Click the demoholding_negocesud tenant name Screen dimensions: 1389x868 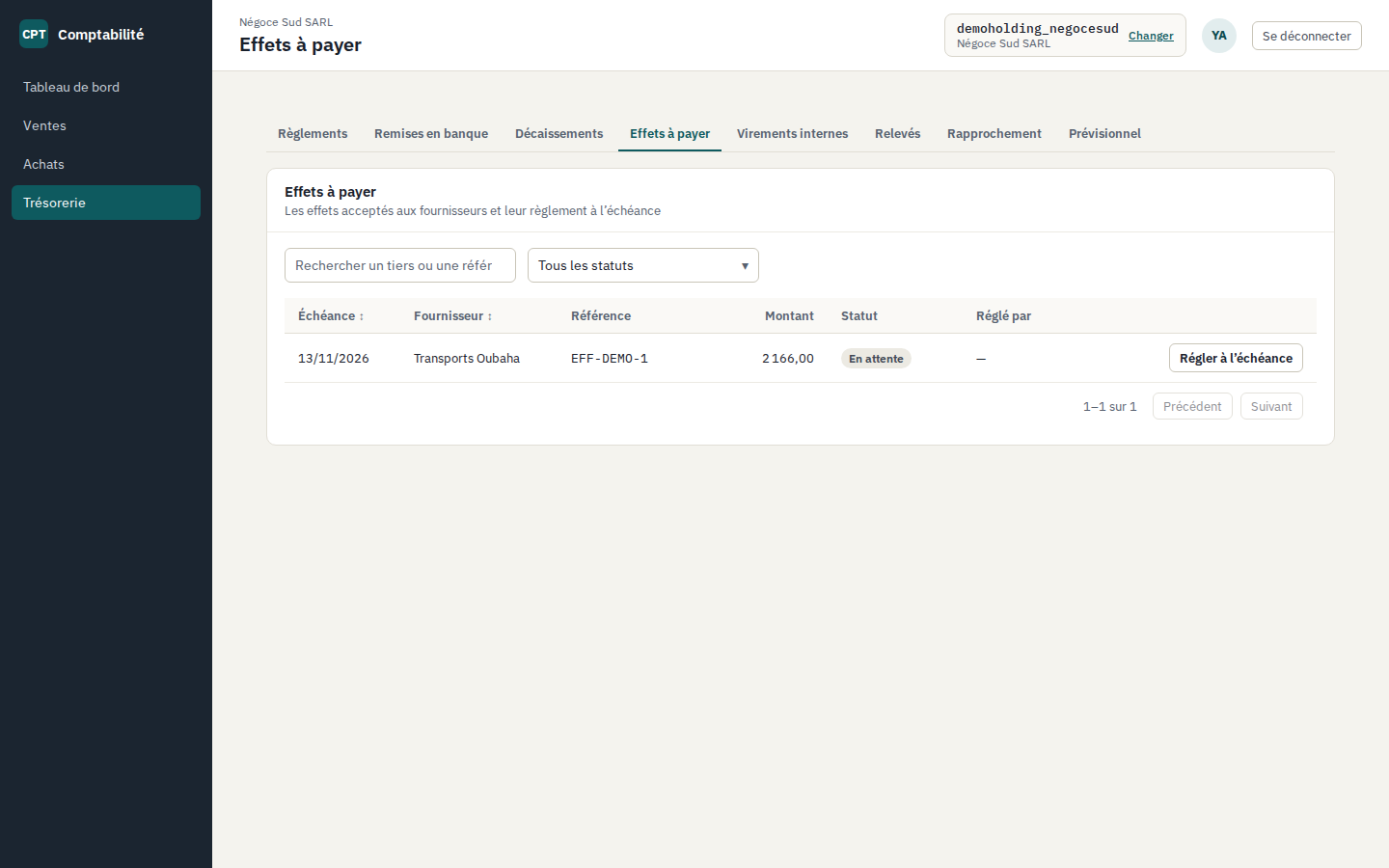click(x=1038, y=28)
